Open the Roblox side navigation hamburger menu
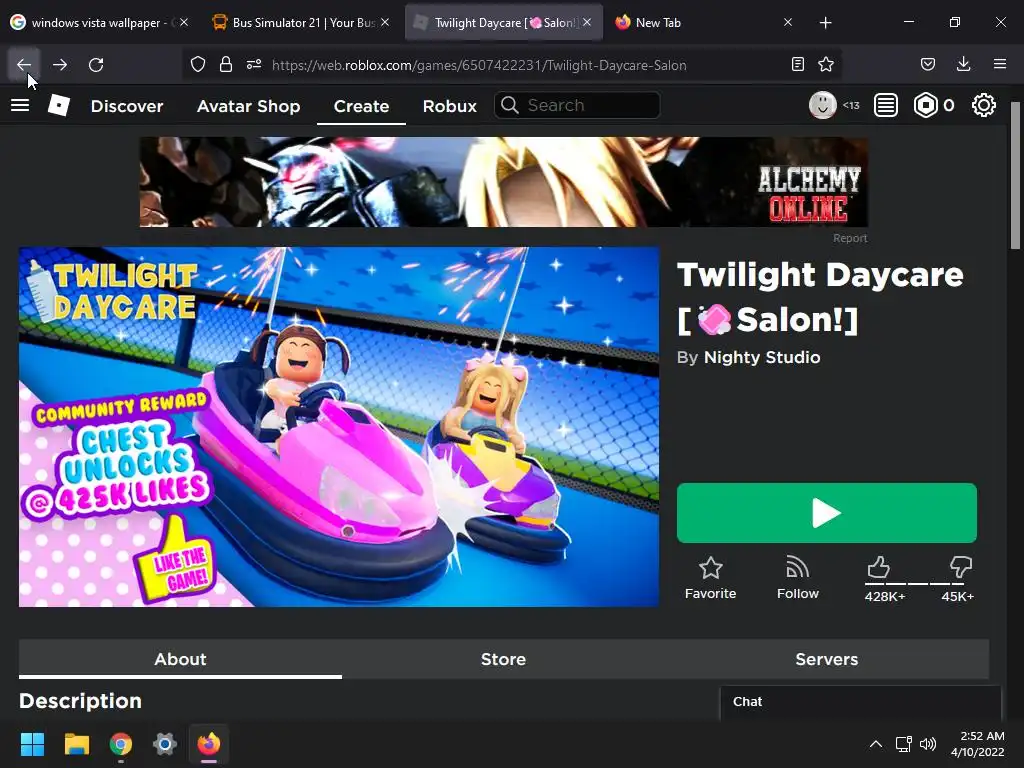Image resolution: width=1024 pixels, height=768 pixels. click(20, 105)
